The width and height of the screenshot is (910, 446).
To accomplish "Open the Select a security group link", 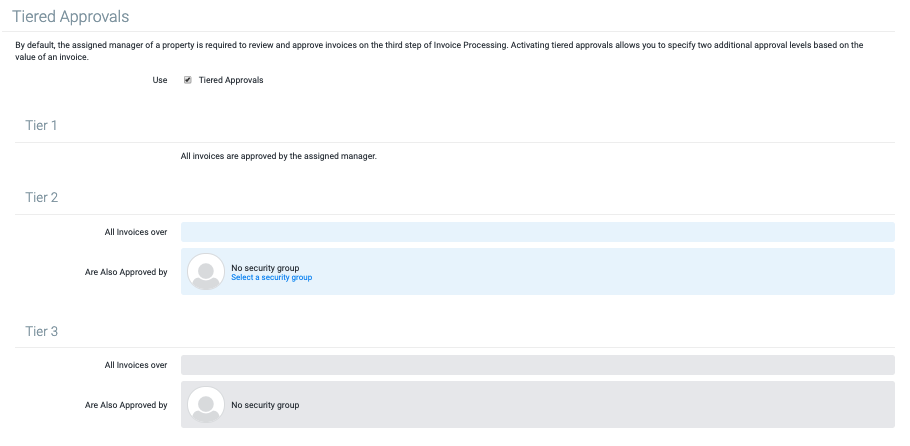I will point(271,277).
